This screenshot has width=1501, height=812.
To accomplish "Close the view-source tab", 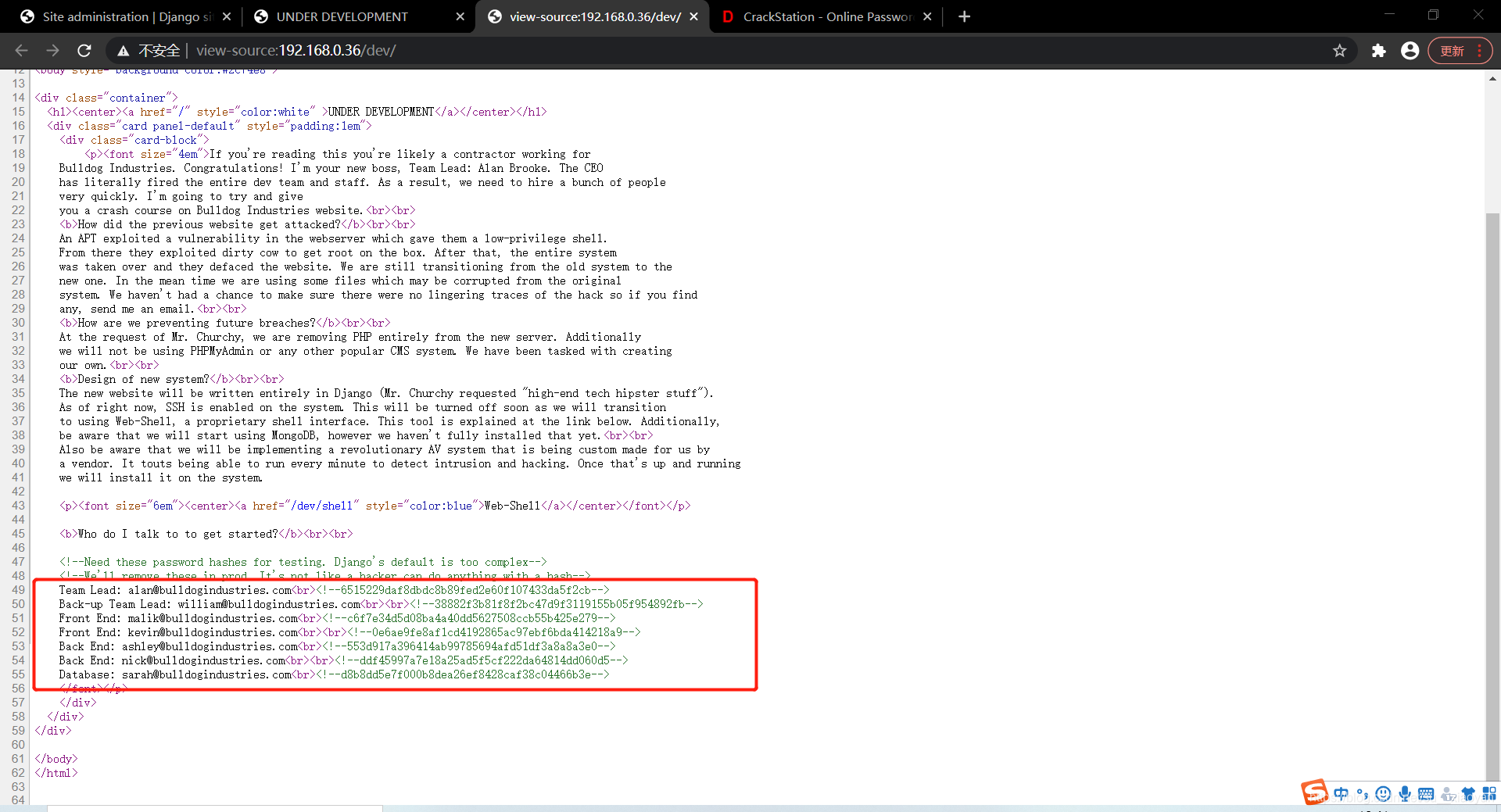I will click(693, 16).
